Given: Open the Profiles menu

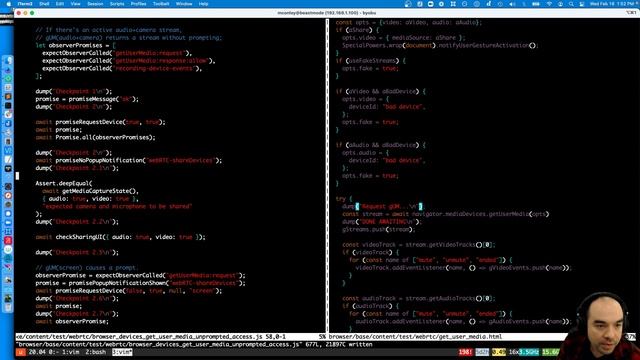Looking at the screenshot, I should pos(138,4).
